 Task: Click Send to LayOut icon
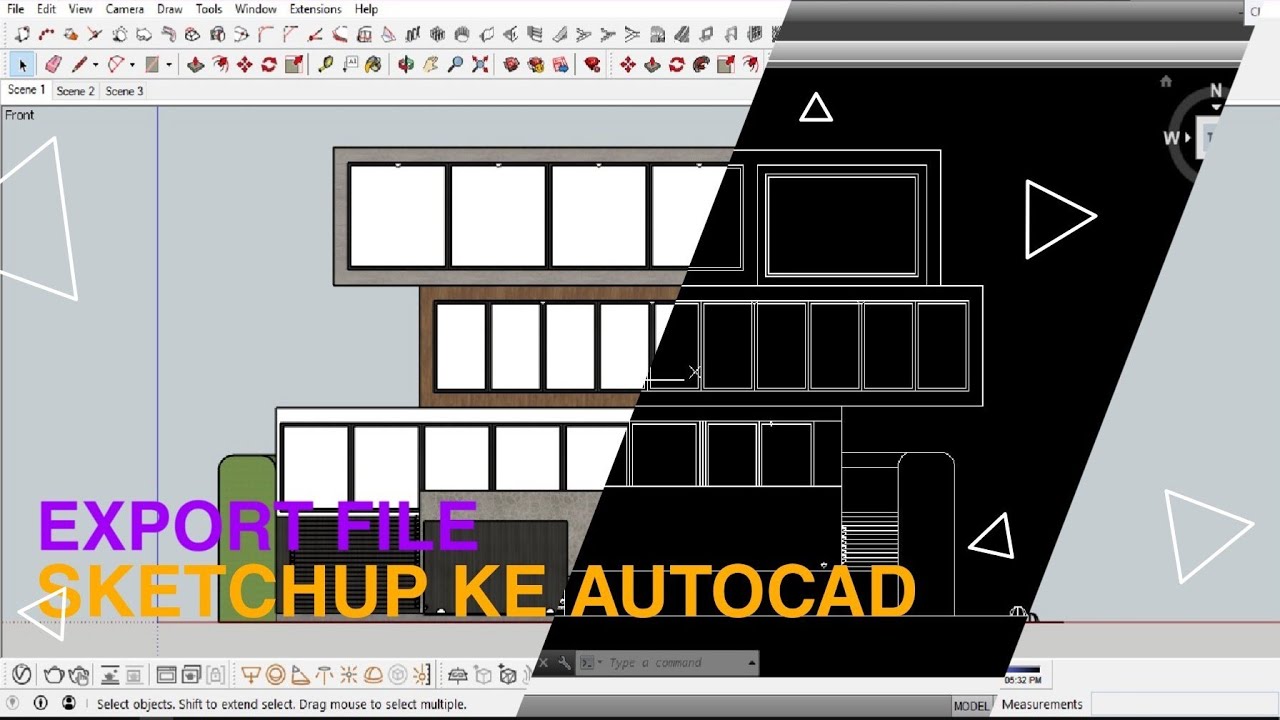point(560,65)
